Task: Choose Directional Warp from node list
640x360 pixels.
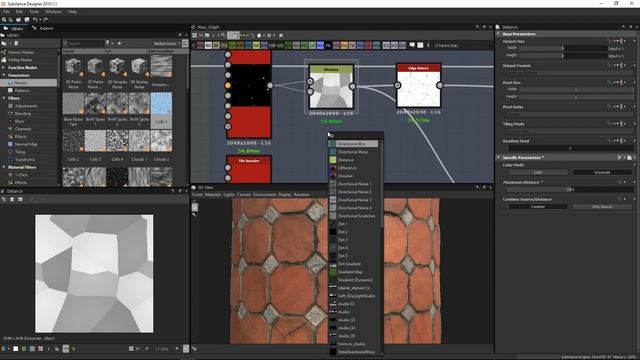Action: click(x=353, y=152)
